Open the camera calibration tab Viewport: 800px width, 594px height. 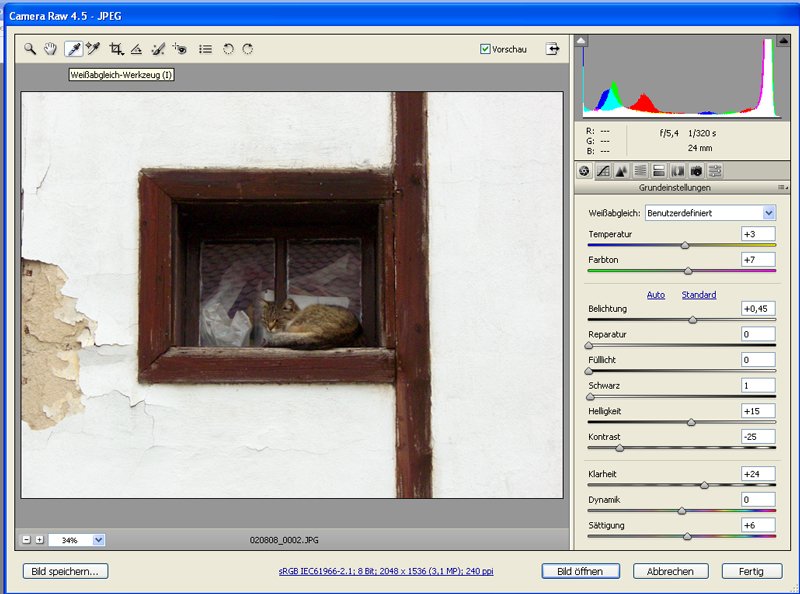coord(696,171)
